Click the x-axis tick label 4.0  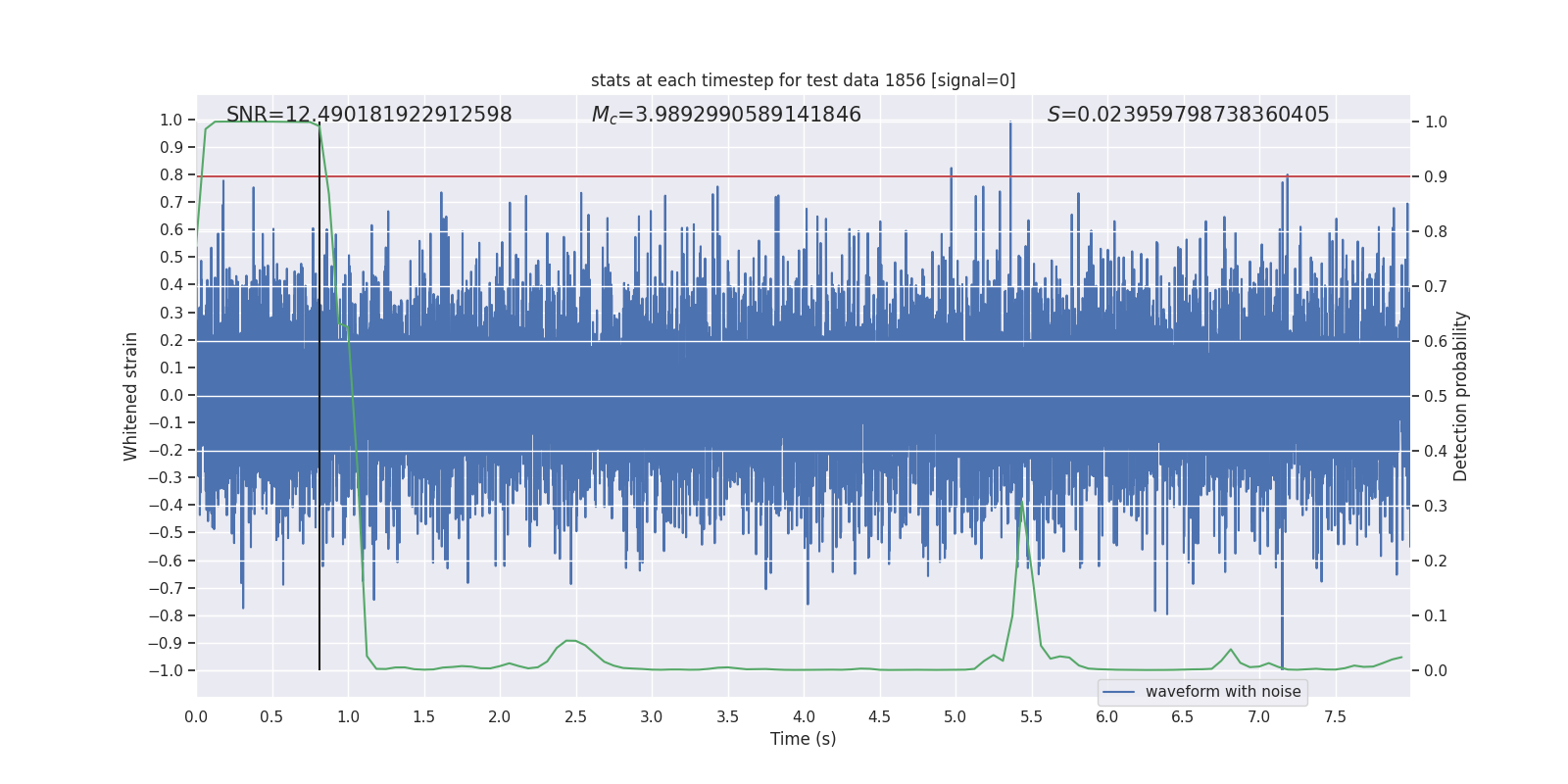(804, 717)
